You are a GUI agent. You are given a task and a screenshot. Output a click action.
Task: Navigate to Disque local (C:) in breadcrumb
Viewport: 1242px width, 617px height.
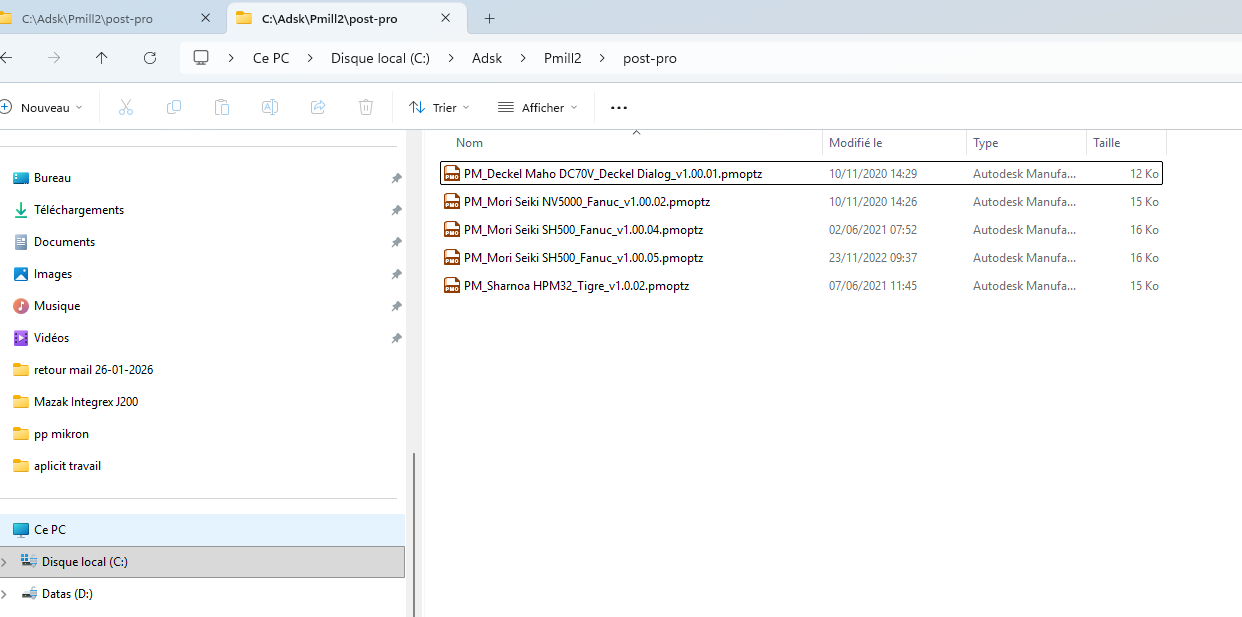coord(381,58)
